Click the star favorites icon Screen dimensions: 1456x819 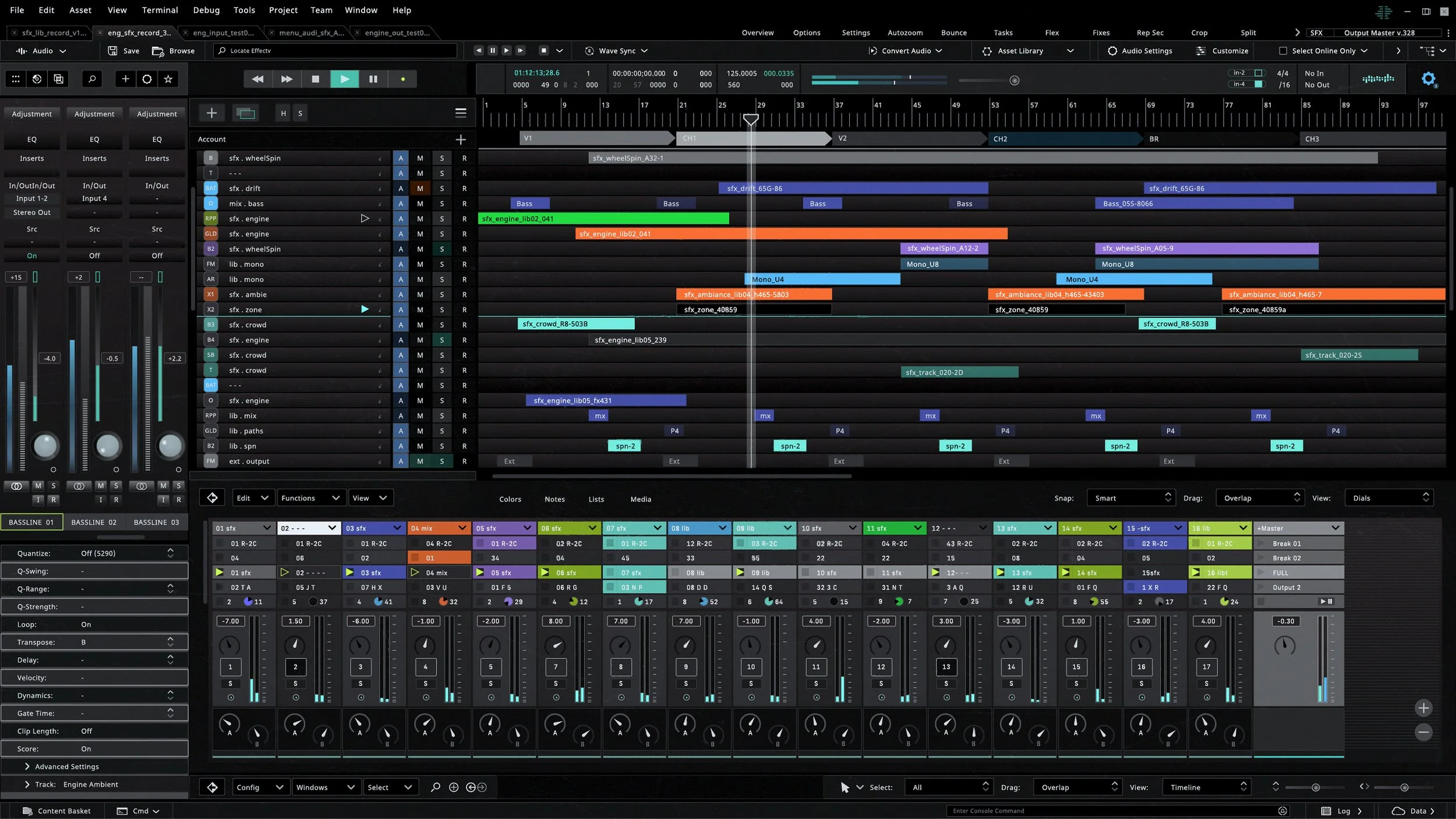point(168,79)
